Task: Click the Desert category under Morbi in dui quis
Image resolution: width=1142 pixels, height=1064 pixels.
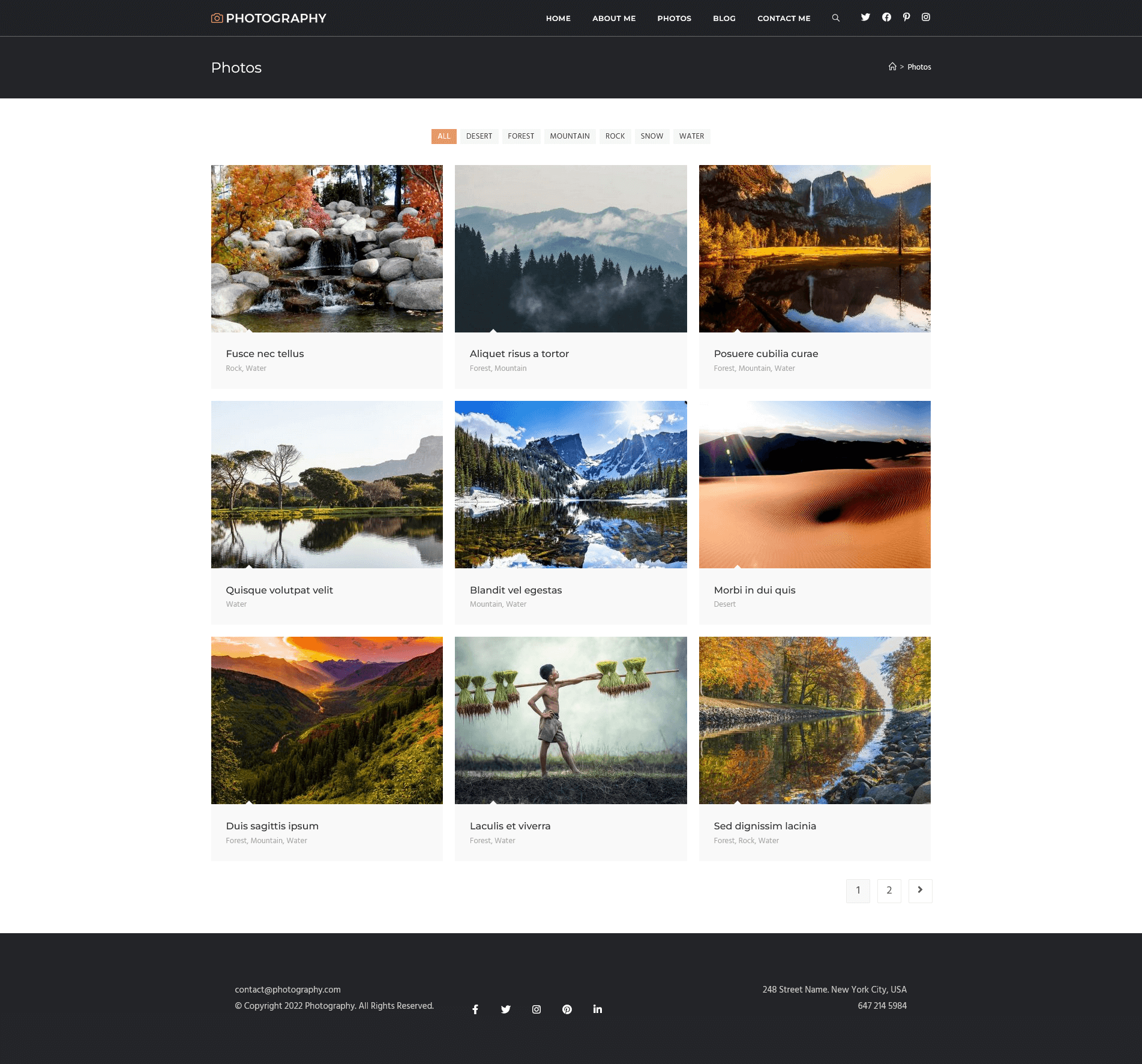Action: click(x=724, y=604)
